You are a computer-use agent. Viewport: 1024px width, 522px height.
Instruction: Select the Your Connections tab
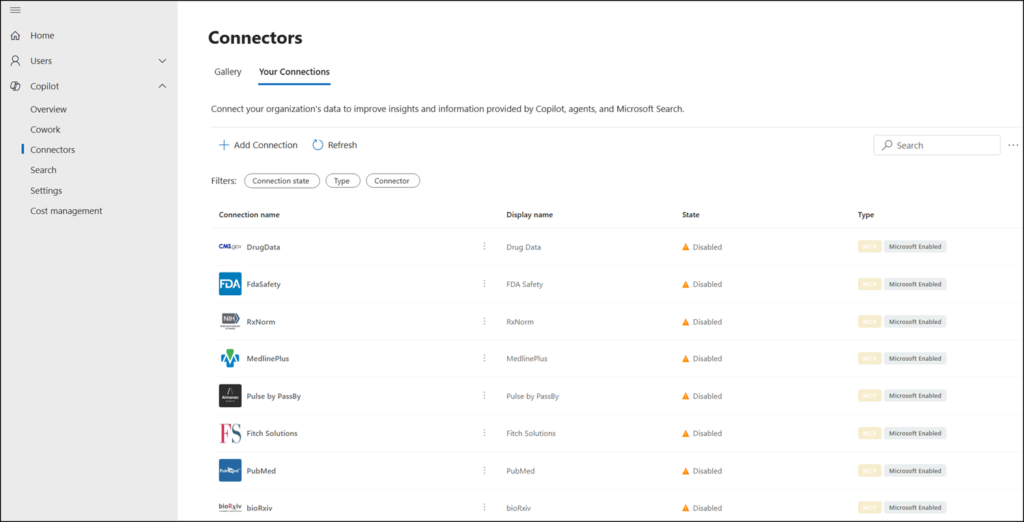pyautogui.click(x=295, y=72)
